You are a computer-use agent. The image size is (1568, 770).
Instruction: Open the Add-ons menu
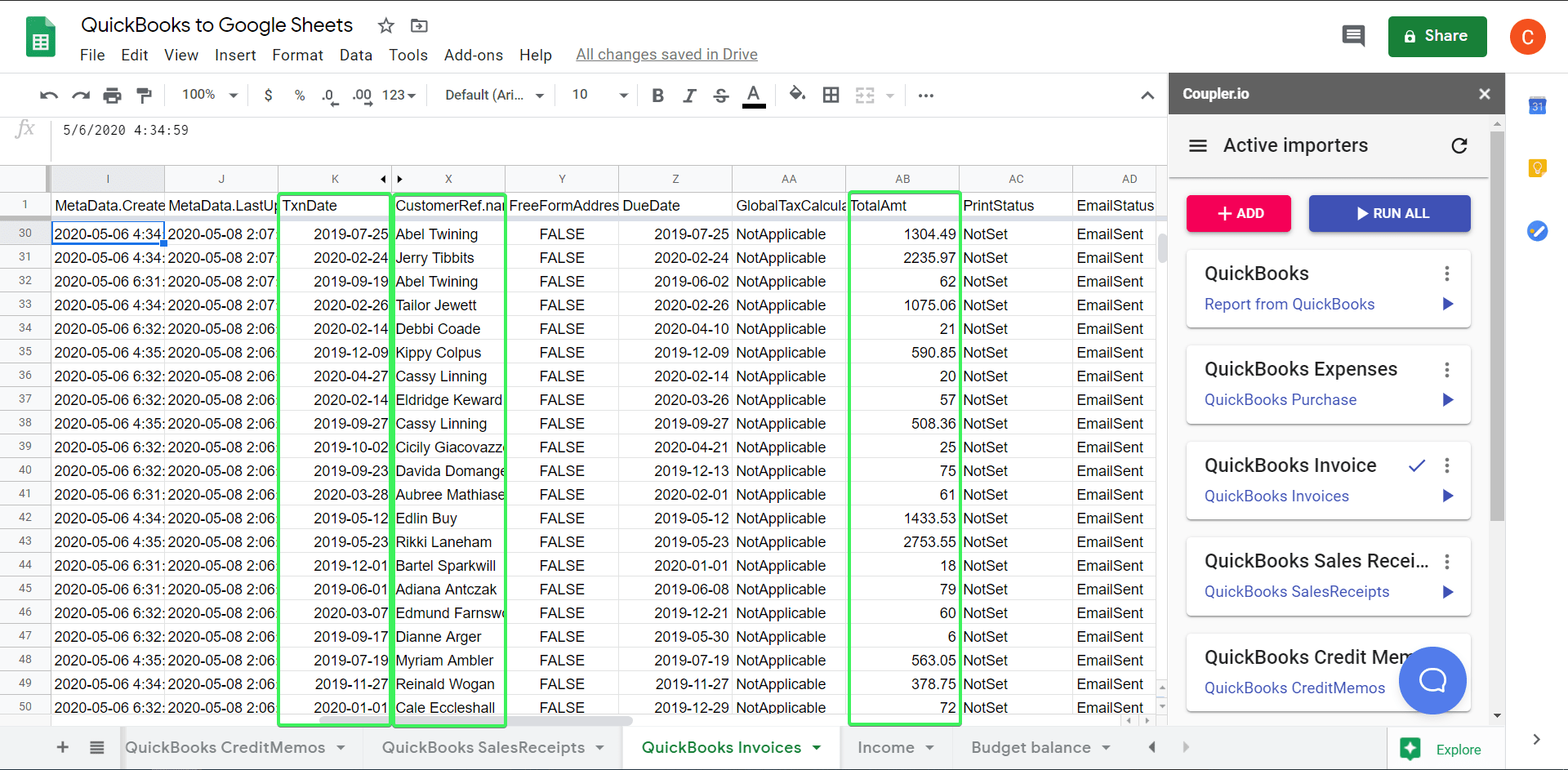(474, 55)
